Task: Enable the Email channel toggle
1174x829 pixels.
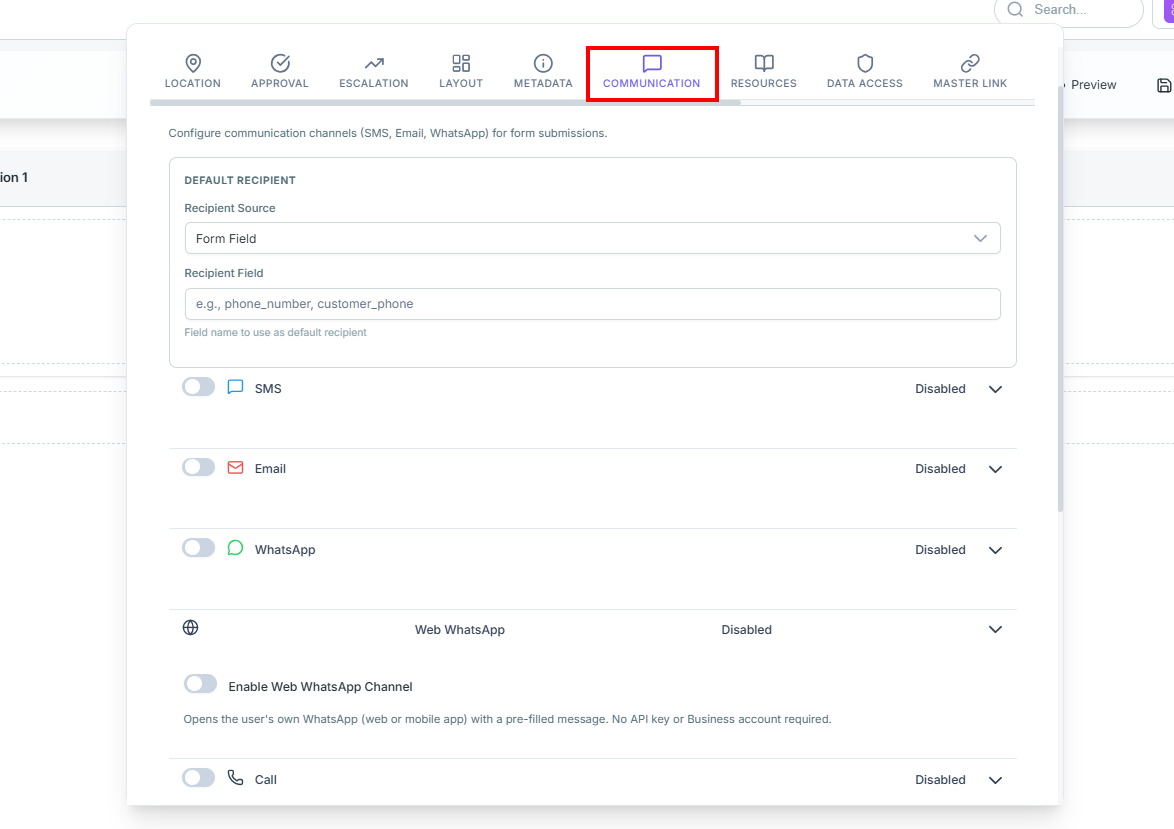Action: point(198,467)
